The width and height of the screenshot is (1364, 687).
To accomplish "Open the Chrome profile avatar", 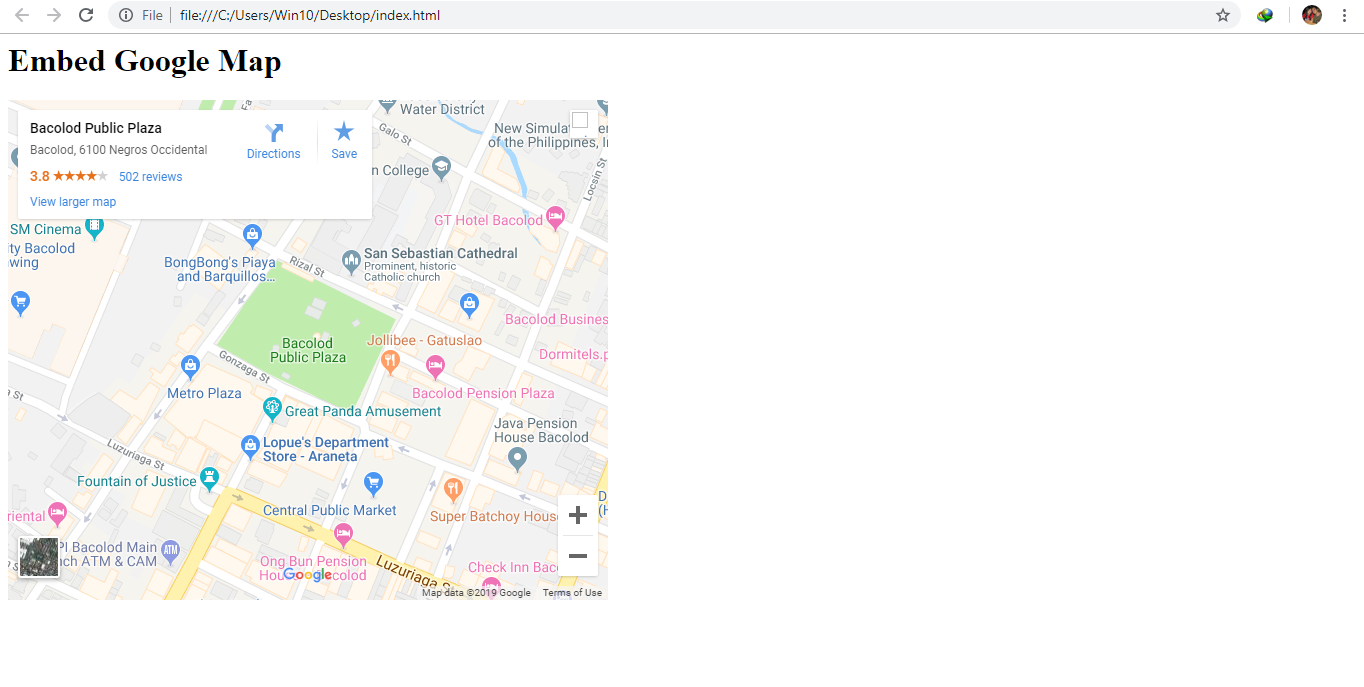I will tap(1312, 15).
